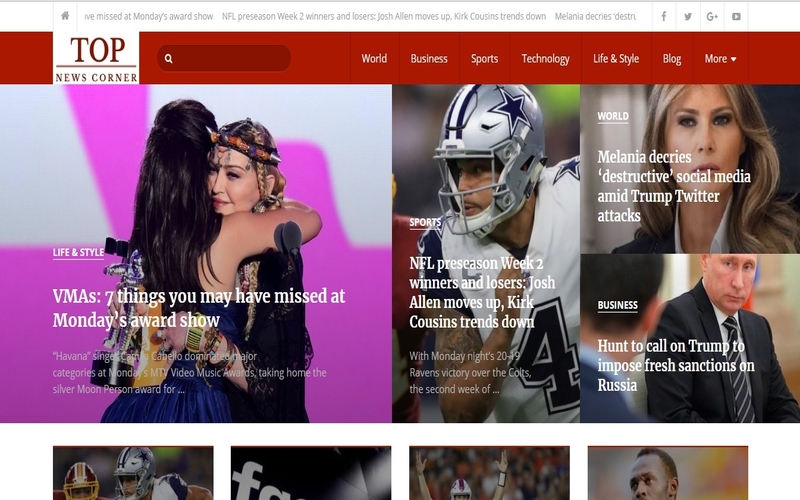Image resolution: width=800 pixels, height=500 pixels.
Task: Open Hunt sanctions on Russia article
Action: [x=676, y=365]
